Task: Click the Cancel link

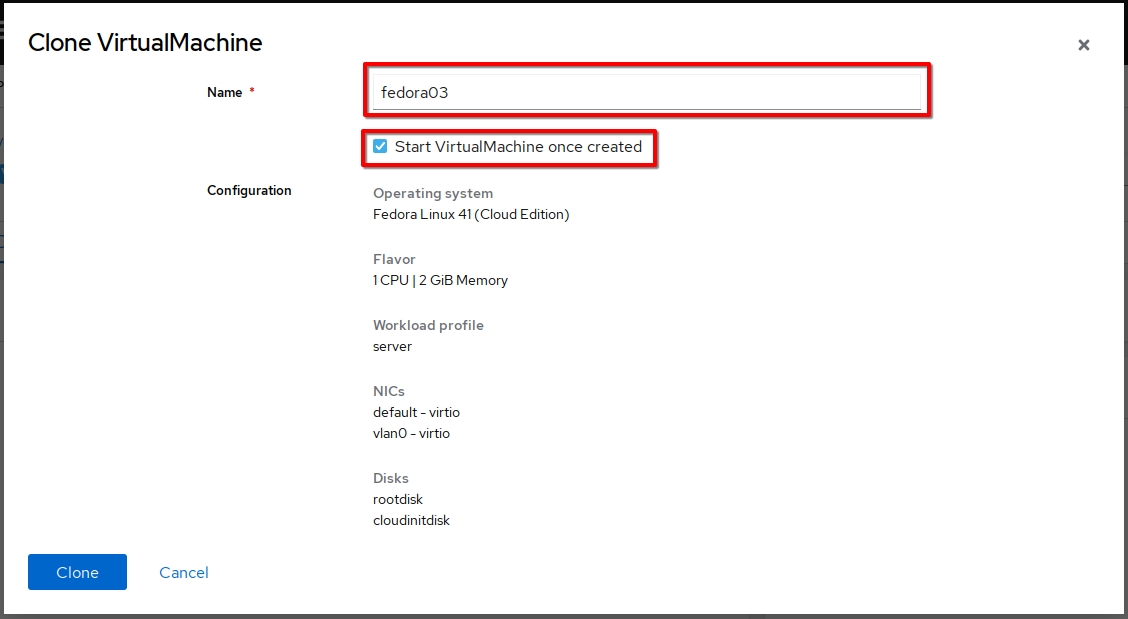Action: pos(183,572)
